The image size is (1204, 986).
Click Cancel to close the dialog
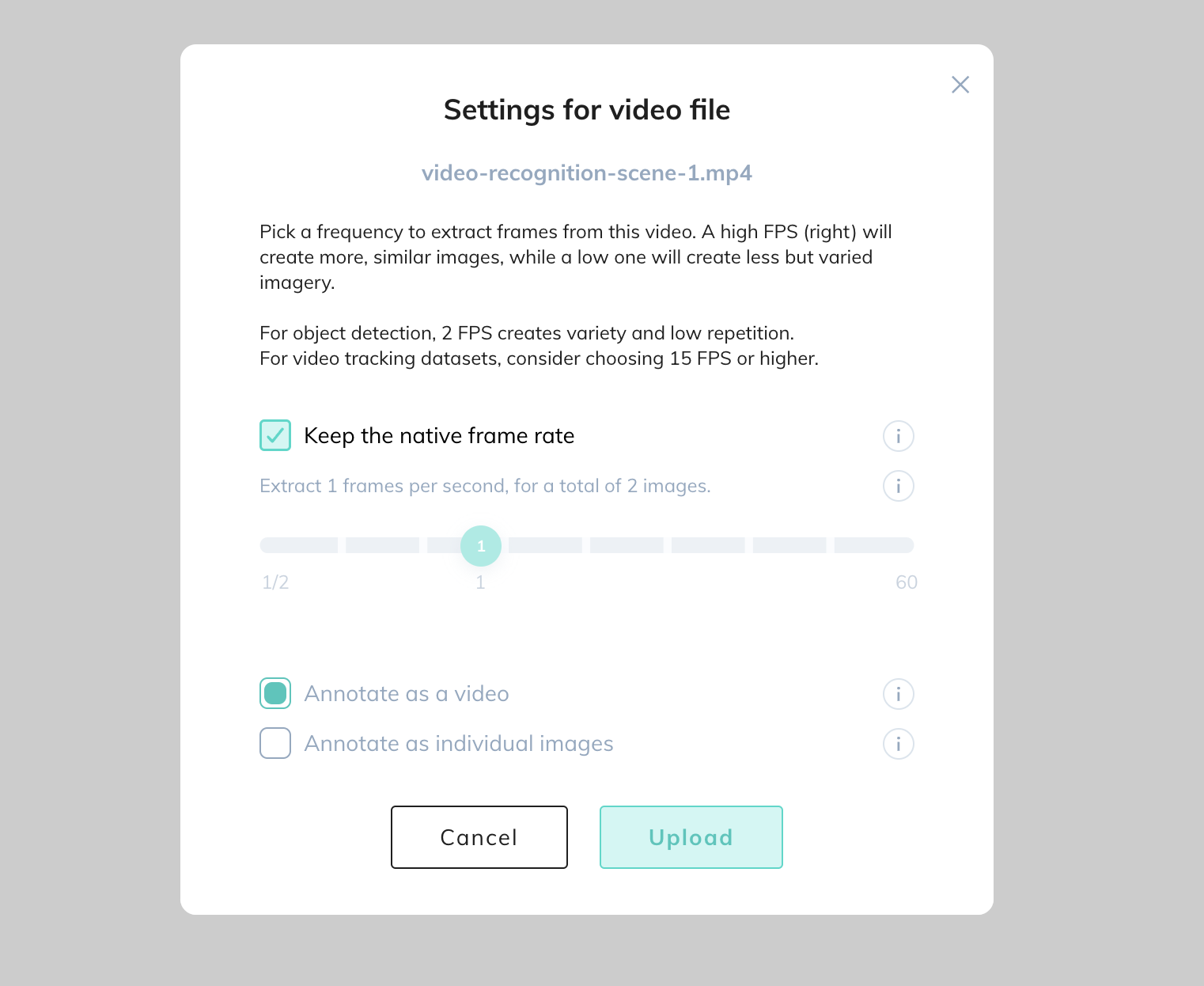479,837
